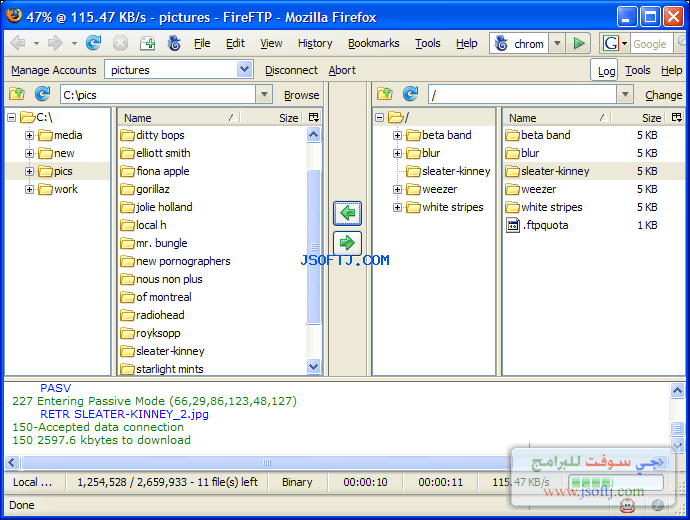Toggle the Log panel button
The image size is (690, 520).
click(x=606, y=70)
